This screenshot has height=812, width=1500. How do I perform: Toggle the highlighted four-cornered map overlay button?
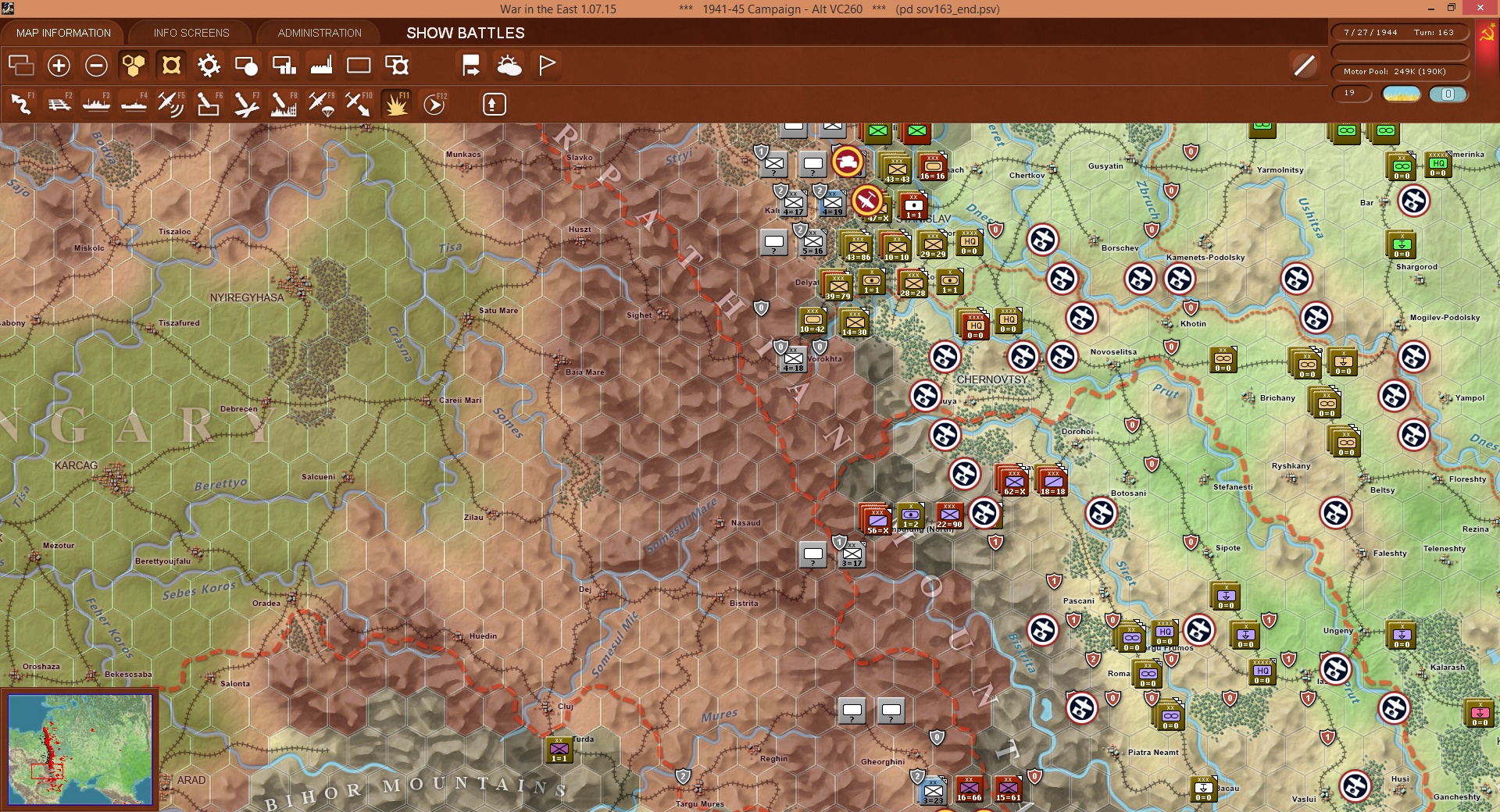(171, 66)
